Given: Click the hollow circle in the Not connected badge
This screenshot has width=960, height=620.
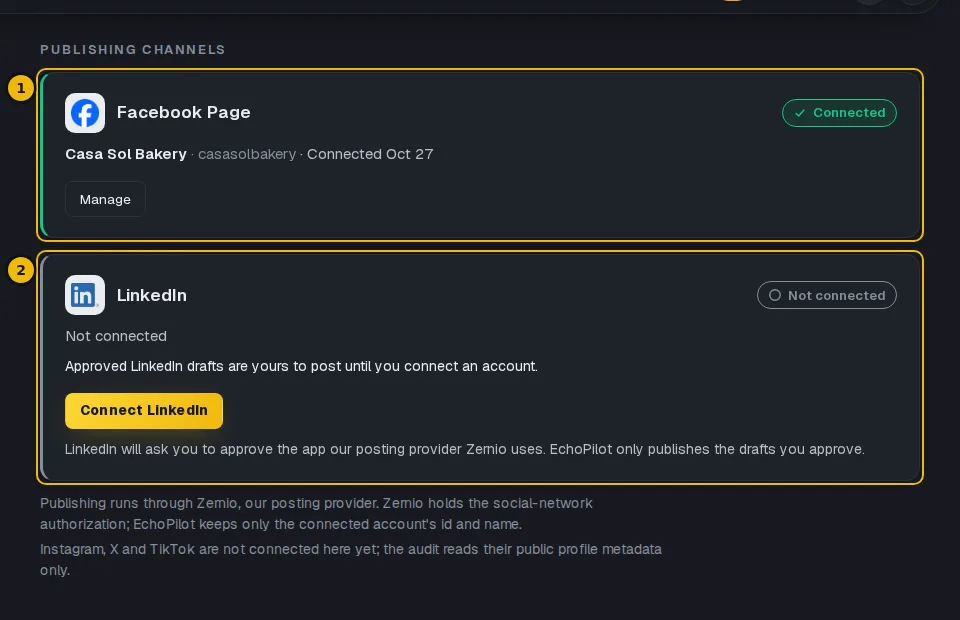Looking at the screenshot, I should point(774,295).
